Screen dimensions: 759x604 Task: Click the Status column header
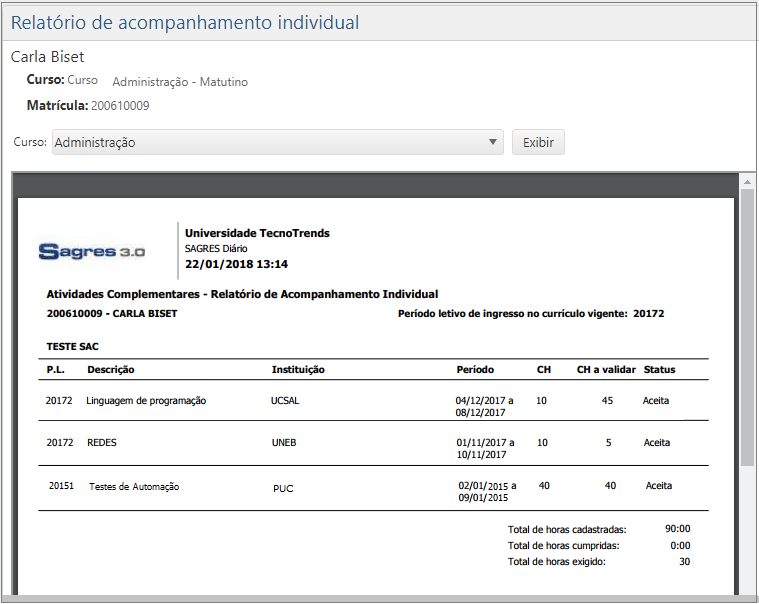click(659, 369)
